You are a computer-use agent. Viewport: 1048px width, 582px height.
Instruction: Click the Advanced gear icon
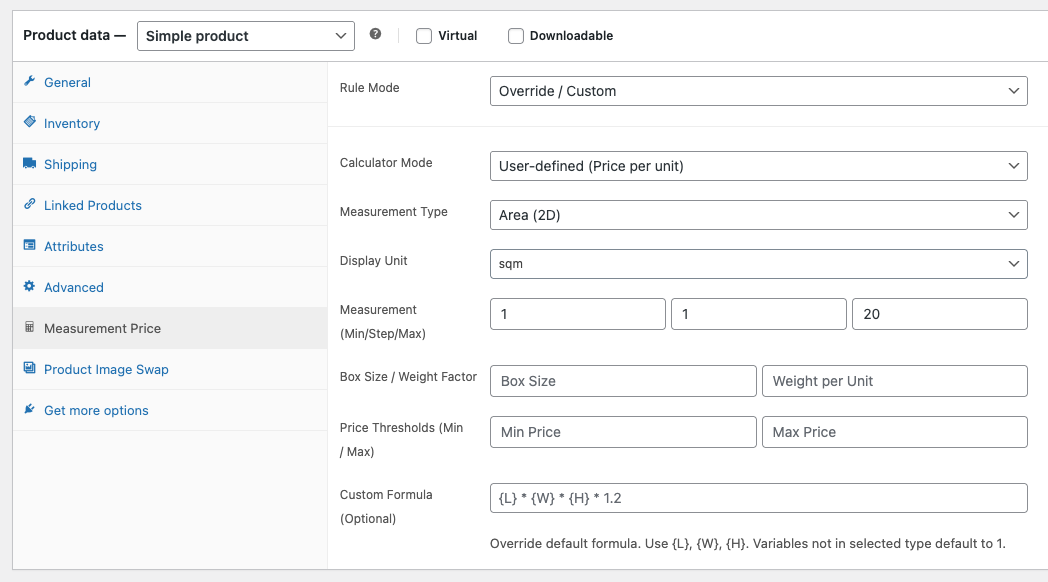(x=30, y=287)
